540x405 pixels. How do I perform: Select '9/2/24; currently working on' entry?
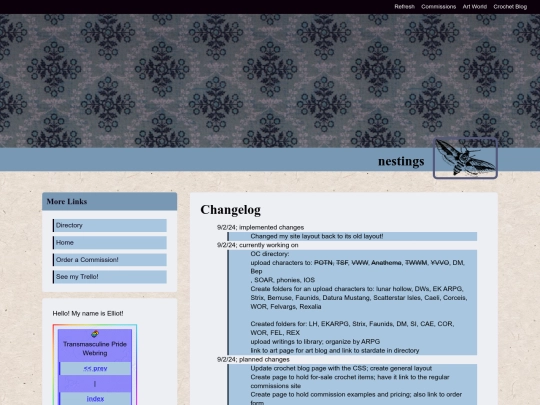click(x=258, y=245)
